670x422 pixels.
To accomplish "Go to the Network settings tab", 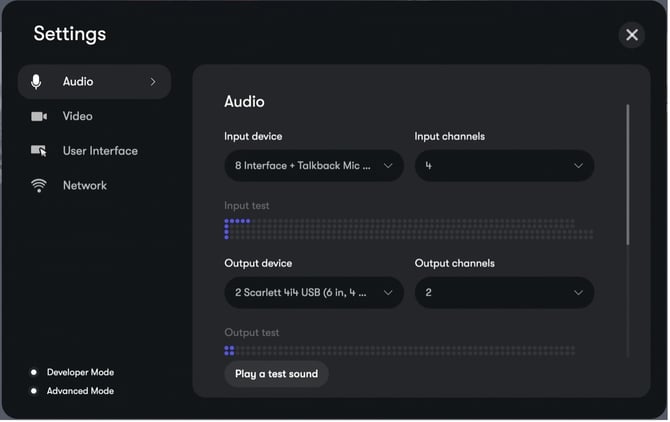I will (84, 186).
